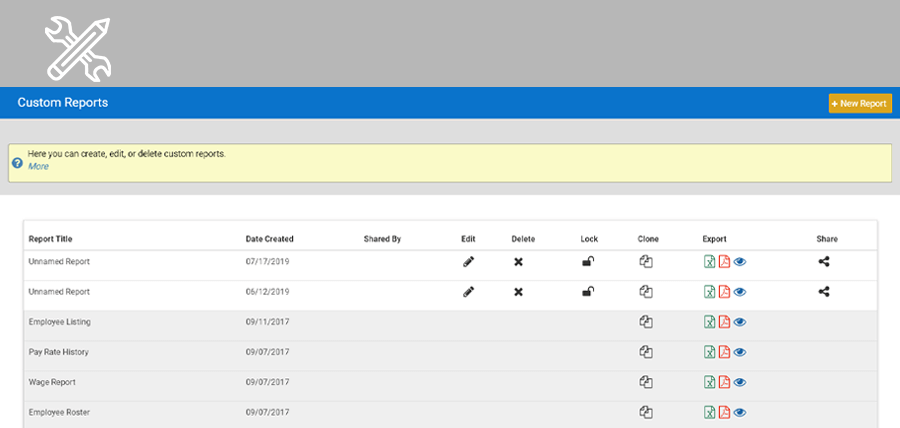This screenshot has height=428, width=900.
Task: Preview Employee Roster with the eye icon
Action: click(740, 413)
